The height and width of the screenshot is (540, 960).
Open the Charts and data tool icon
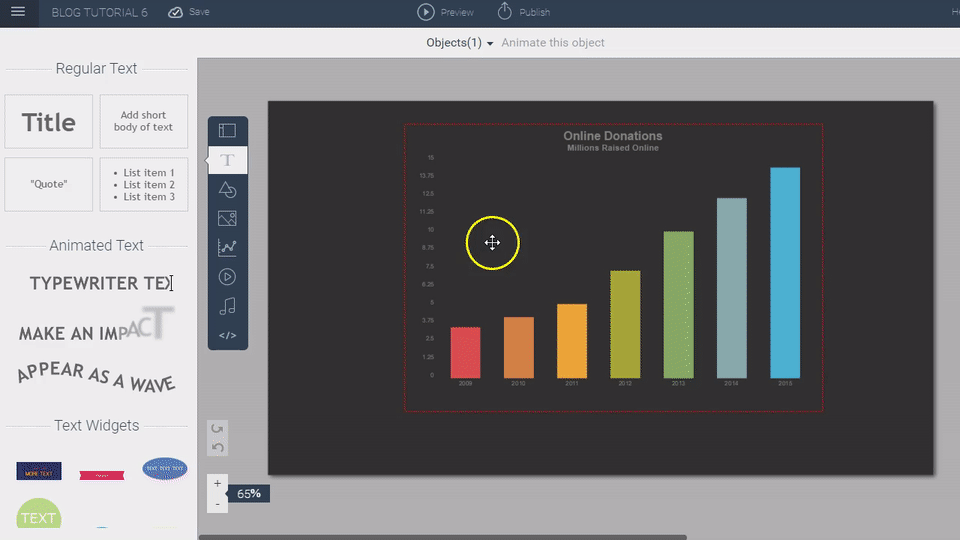pyautogui.click(x=227, y=247)
